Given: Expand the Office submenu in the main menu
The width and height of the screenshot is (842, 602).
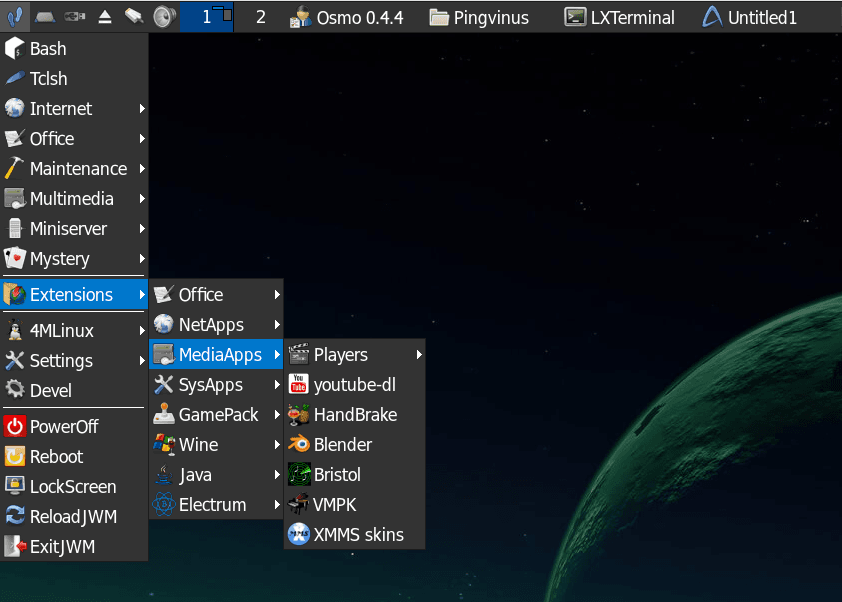Looking at the screenshot, I should coord(74,139).
